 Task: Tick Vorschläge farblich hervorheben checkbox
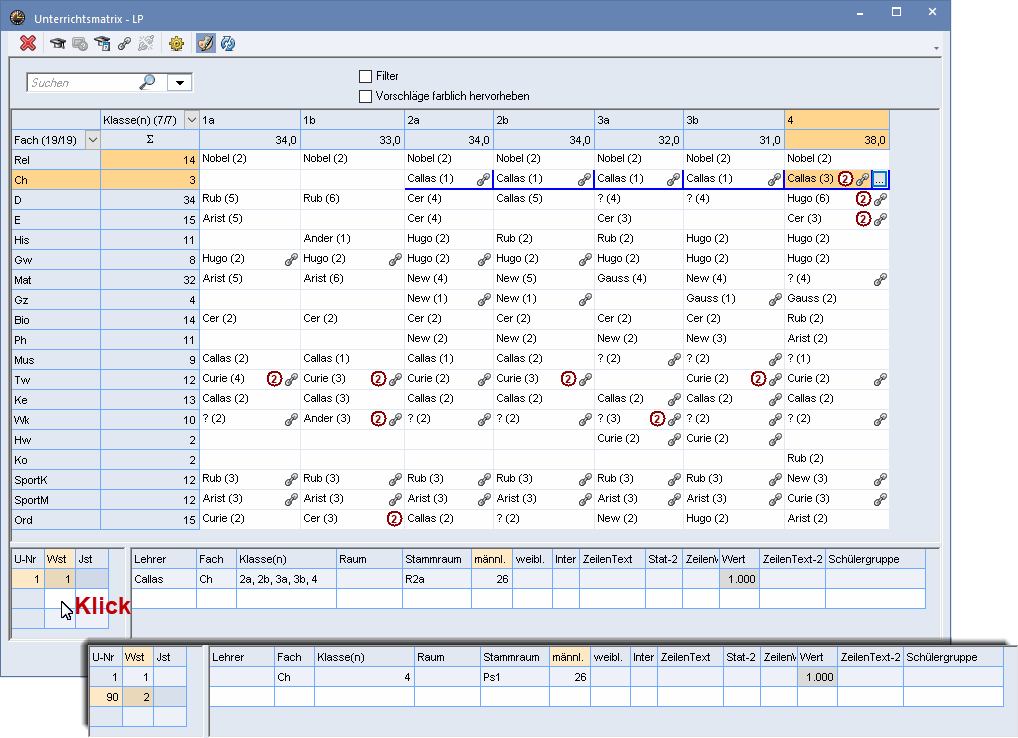click(366, 96)
